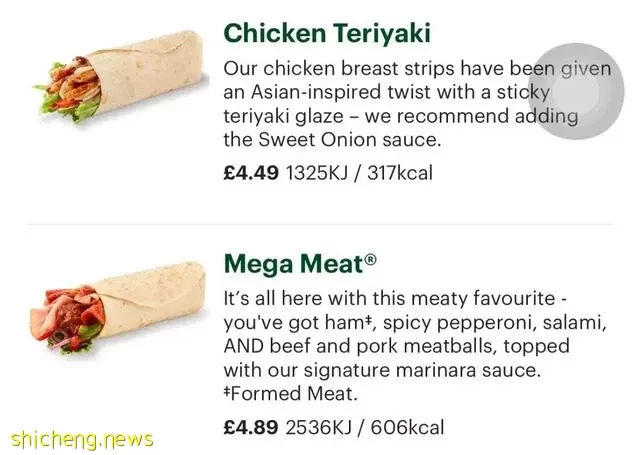The width and height of the screenshot is (640, 455).
Task: Select the Chicken Teriyaki heading
Action: coord(327,33)
